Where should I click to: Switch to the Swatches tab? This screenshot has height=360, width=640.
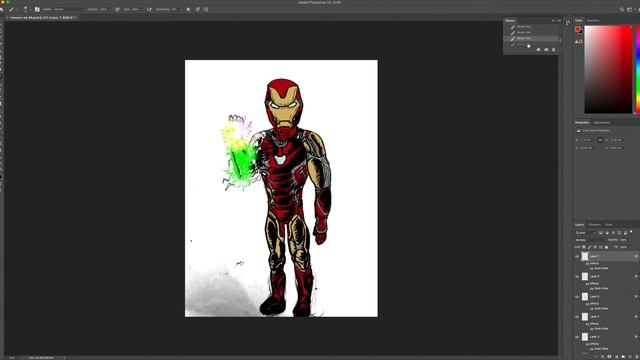click(x=593, y=20)
